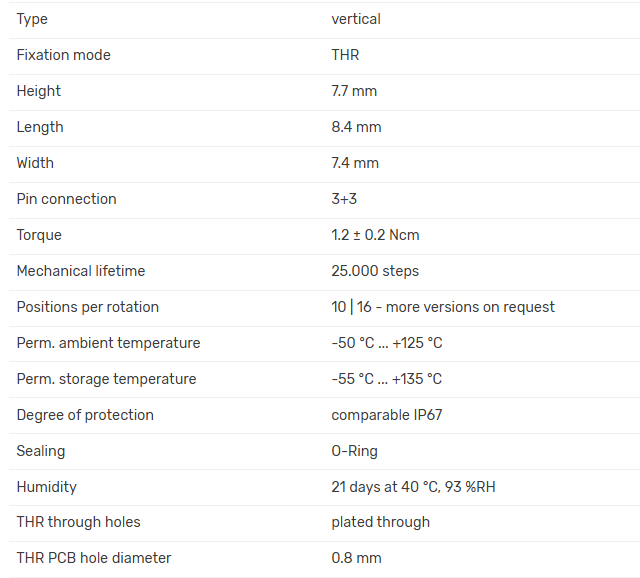Click the THR PCB hole diameter label
640x578 pixels.
click(x=94, y=558)
